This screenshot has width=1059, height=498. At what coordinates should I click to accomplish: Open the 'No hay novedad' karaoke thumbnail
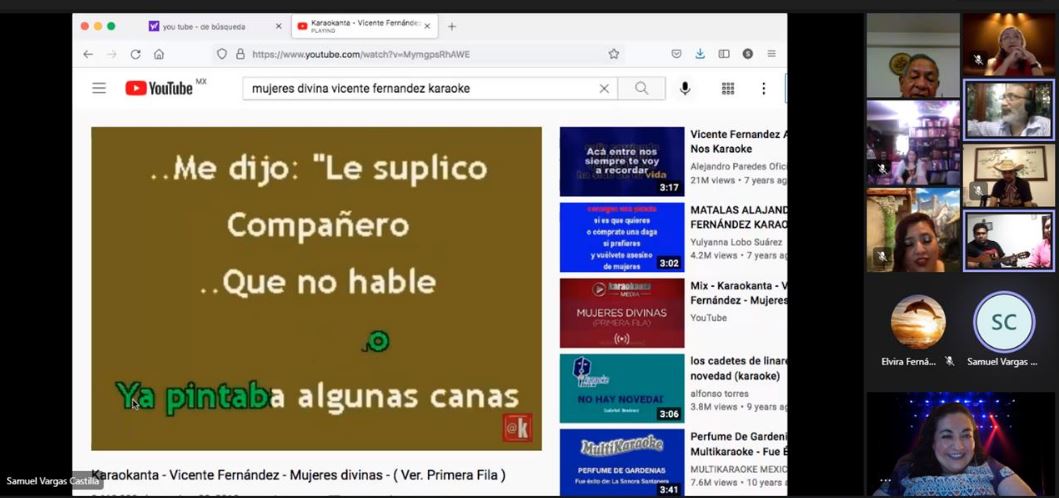pos(622,389)
